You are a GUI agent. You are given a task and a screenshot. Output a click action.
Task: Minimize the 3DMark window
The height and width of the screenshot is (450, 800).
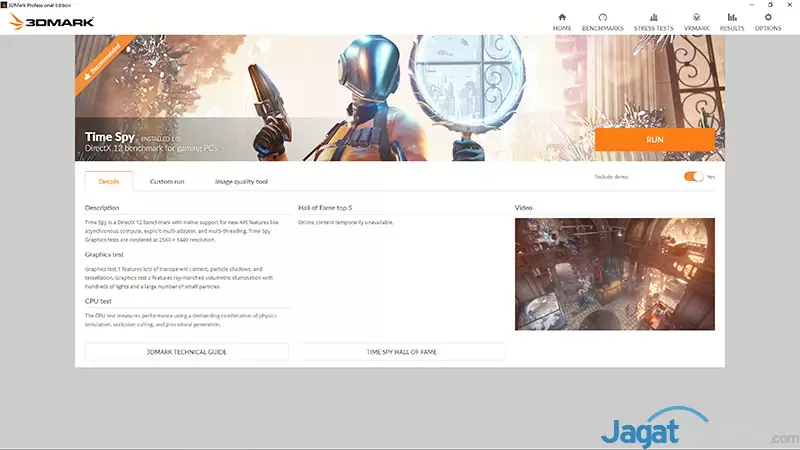point(752,5)
